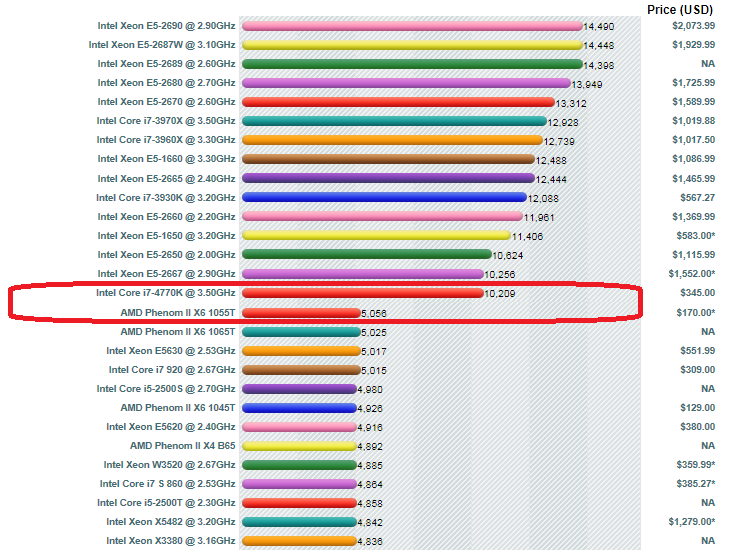Click the pink bar scoring 14,490
743x551 pixels.
coord(412,26)
